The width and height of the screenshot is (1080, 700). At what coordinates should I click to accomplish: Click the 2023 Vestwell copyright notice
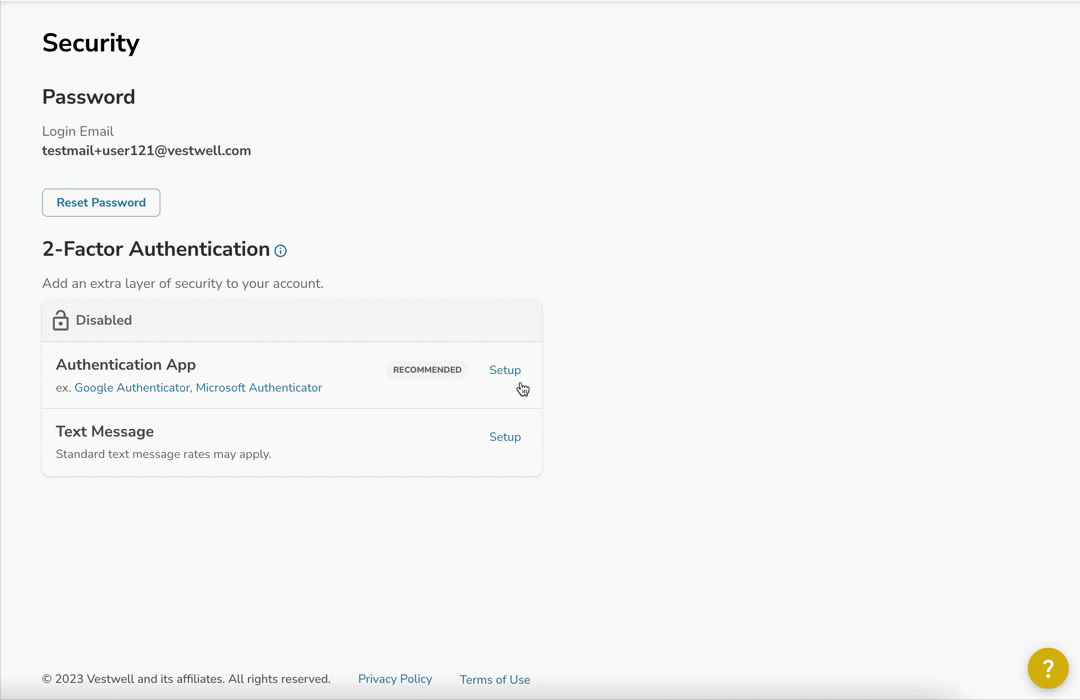(x=186, y=679)
